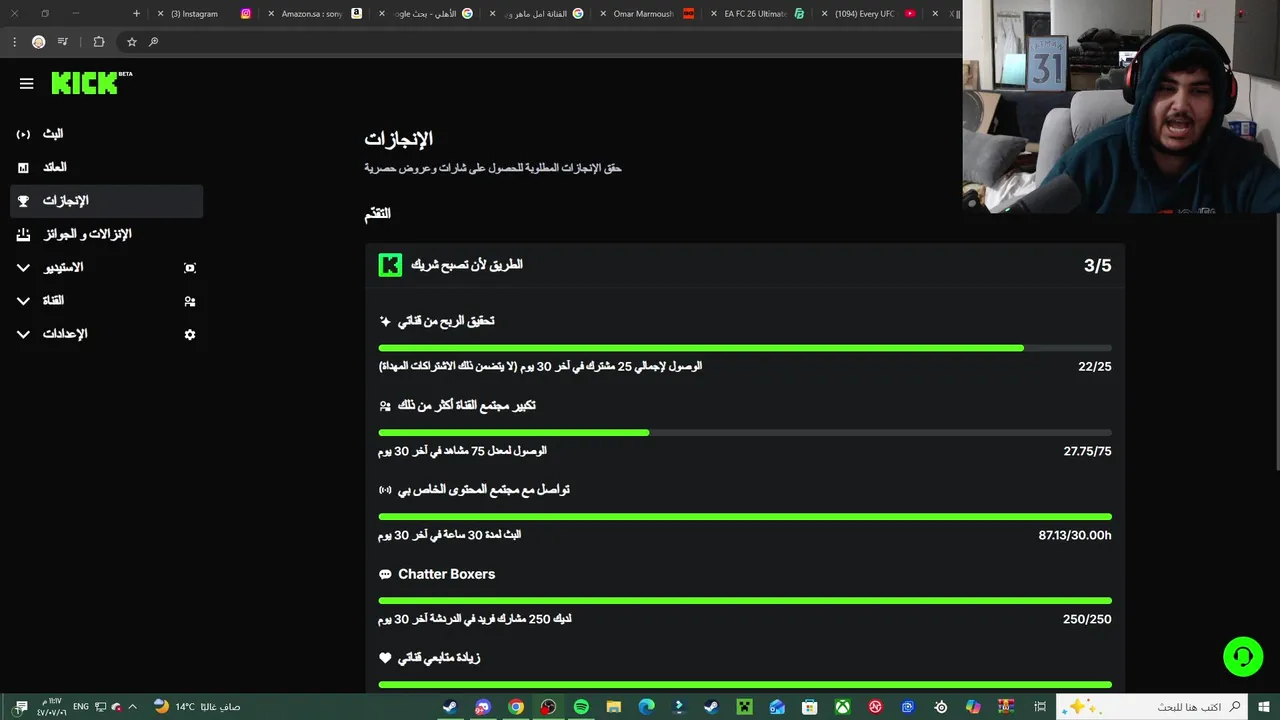Click the تكبير مجتمع القناة progress bar
Image resolution: width=1280 pixels, height=720 pixels.
pos(745,432)
